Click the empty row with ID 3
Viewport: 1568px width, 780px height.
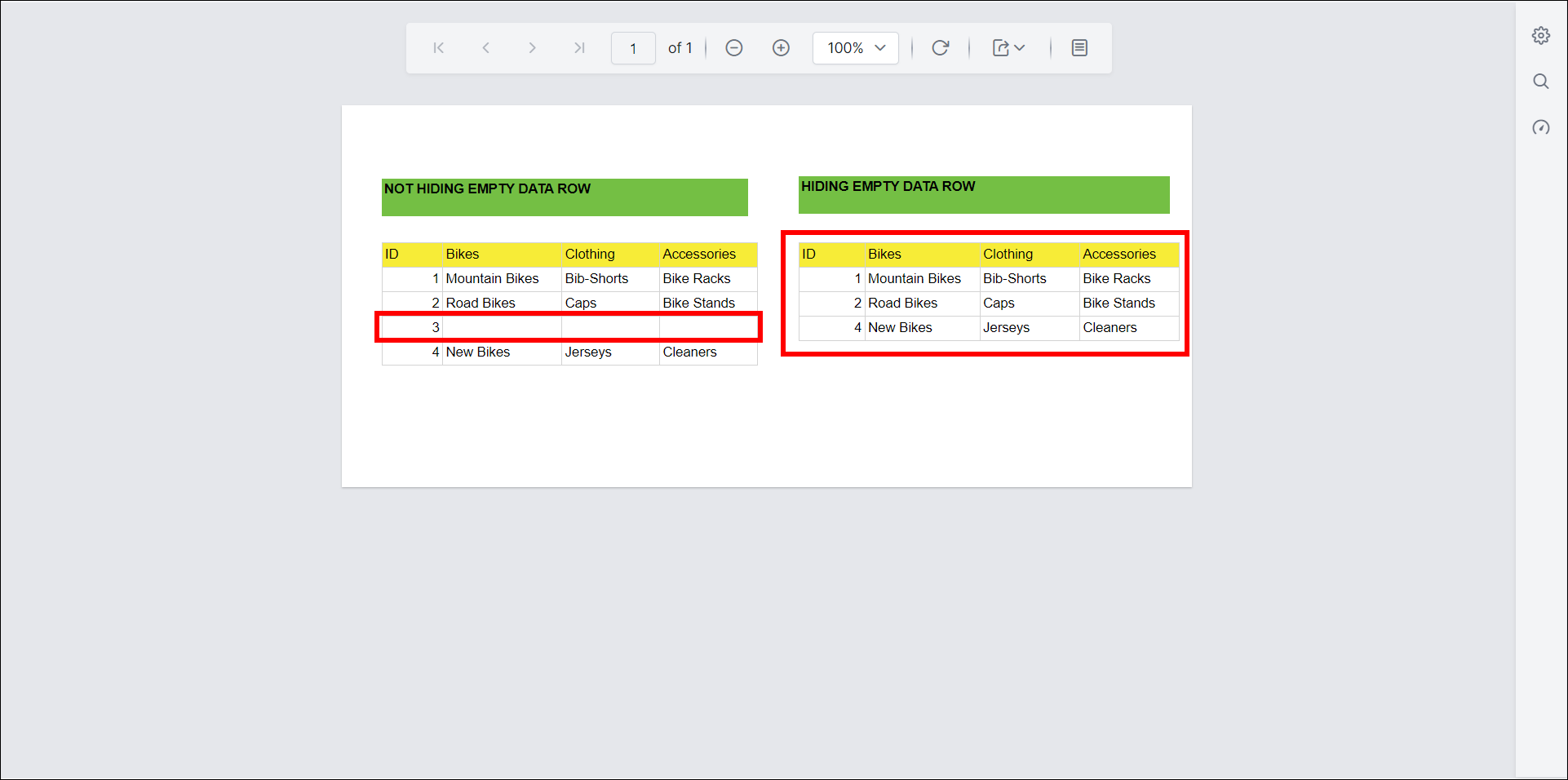coord(569,327)
